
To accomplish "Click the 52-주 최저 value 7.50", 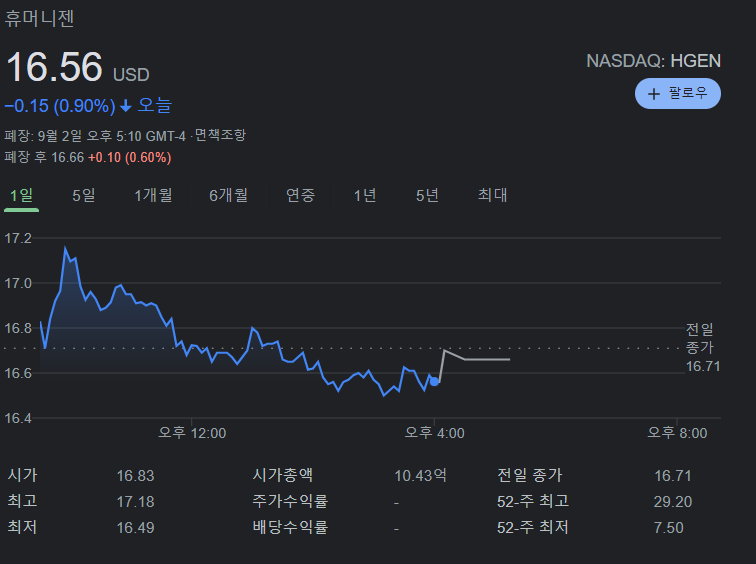I will tap(669, 528).
